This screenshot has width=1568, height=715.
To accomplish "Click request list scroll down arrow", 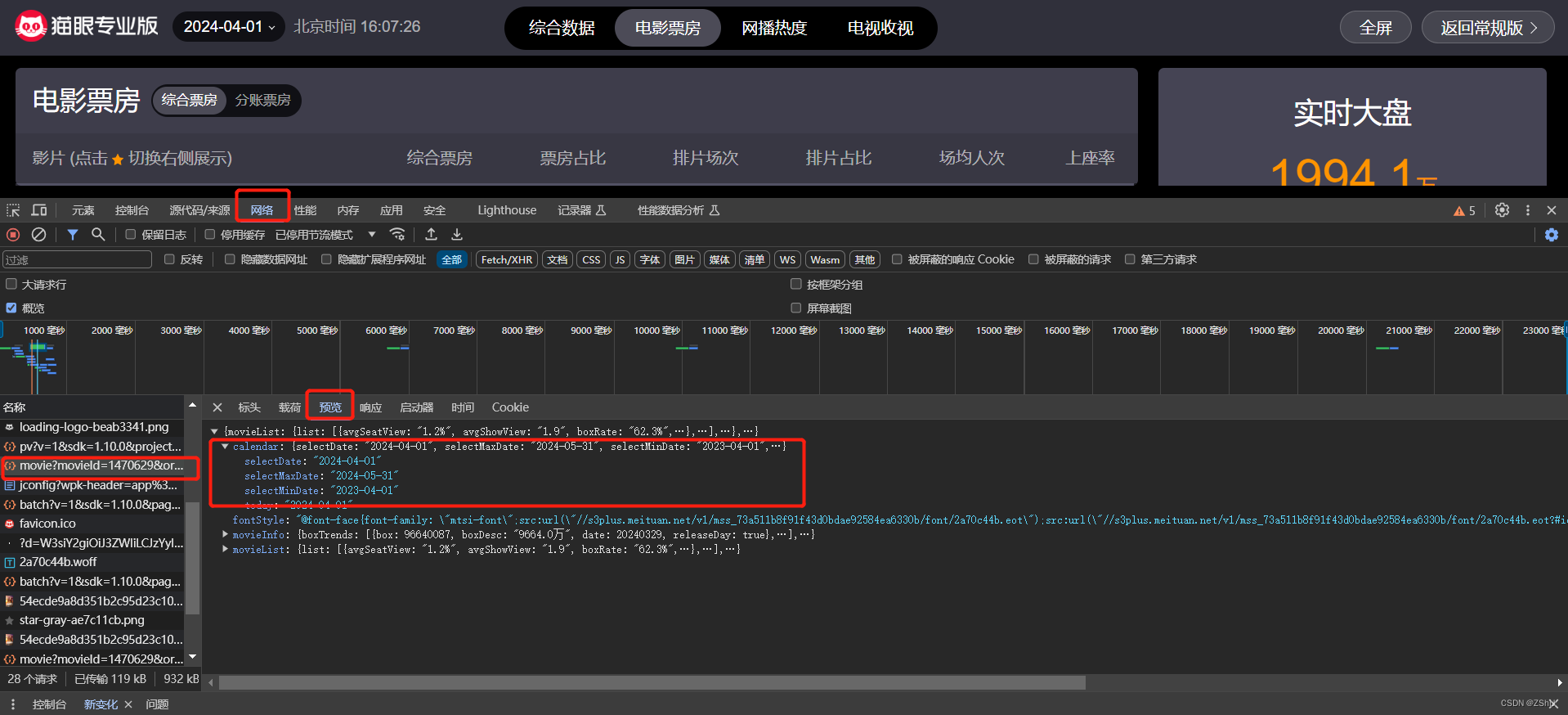I will [192, 657].
